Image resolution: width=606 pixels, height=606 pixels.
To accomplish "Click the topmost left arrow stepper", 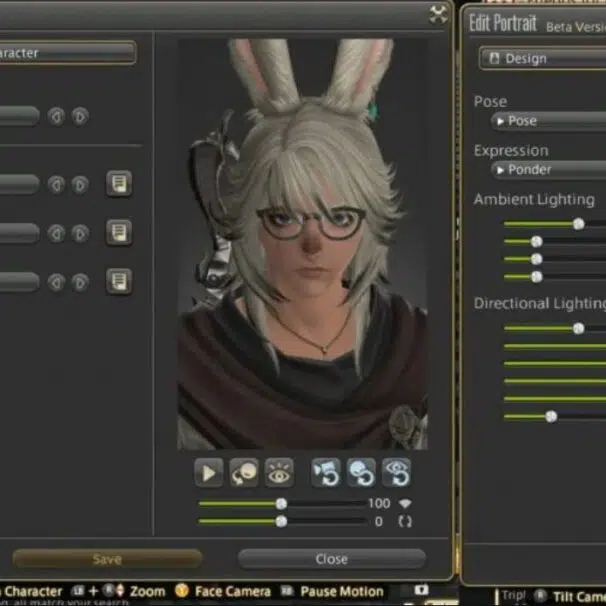I will pyautogui.click(x=57, y=116).
